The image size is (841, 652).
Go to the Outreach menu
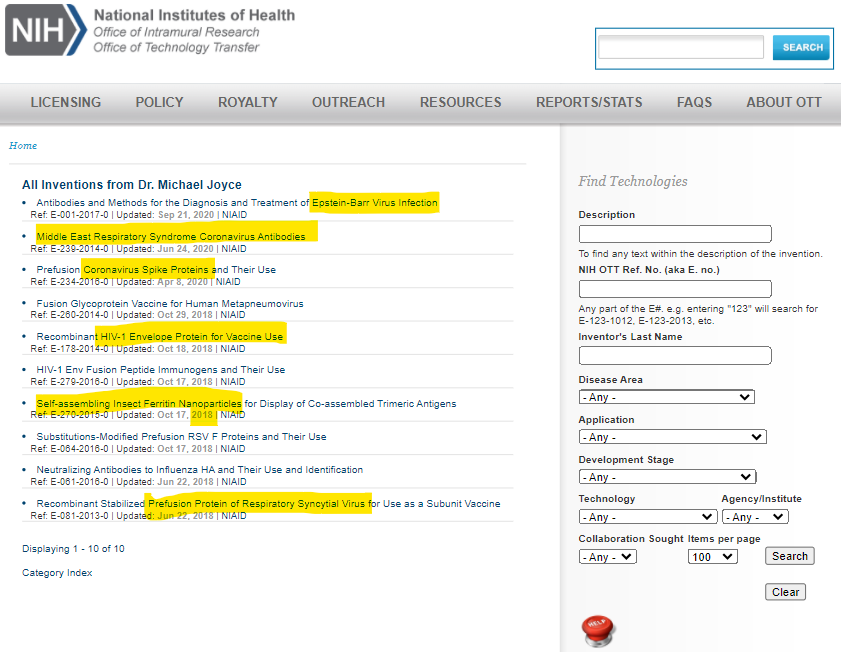(x=349, y=102)
